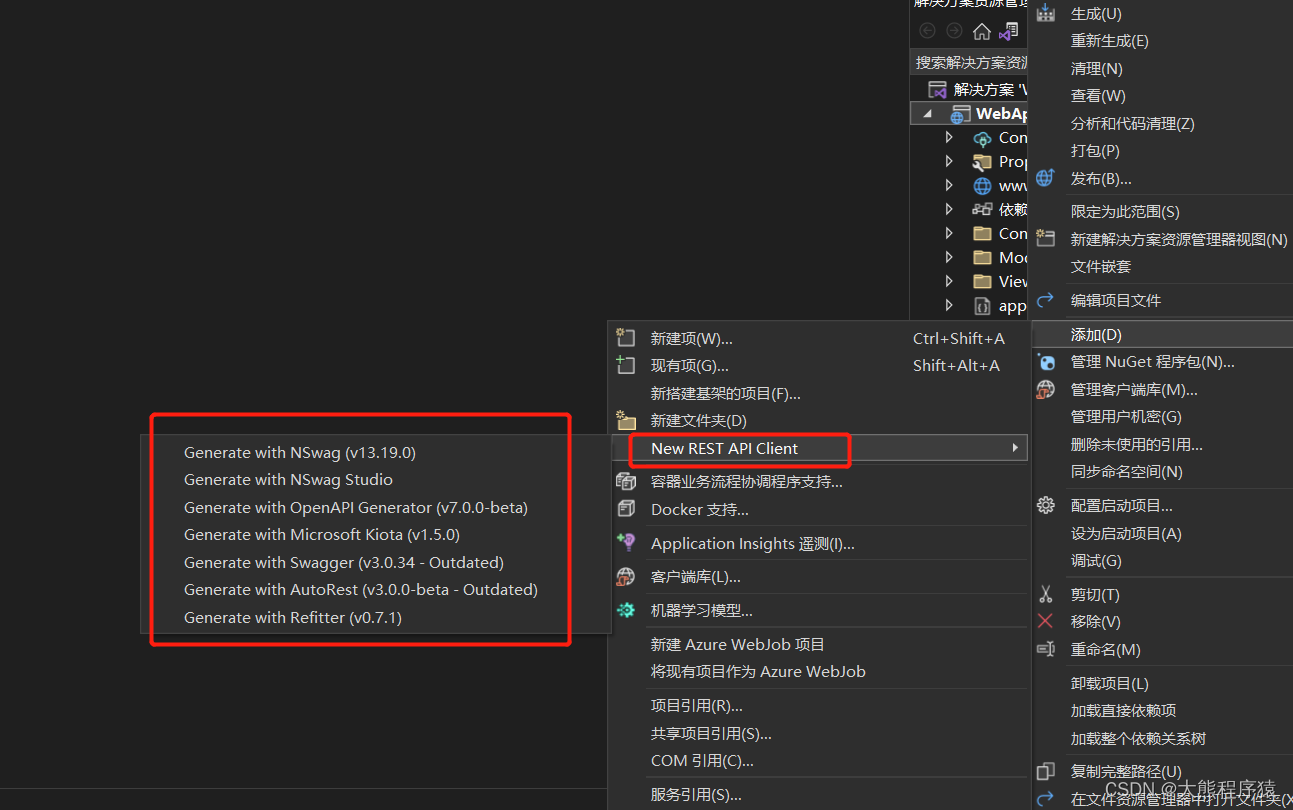
Task: Click the Home icon in Solution Explorer toolbar
Action: [x=980, y=30]
